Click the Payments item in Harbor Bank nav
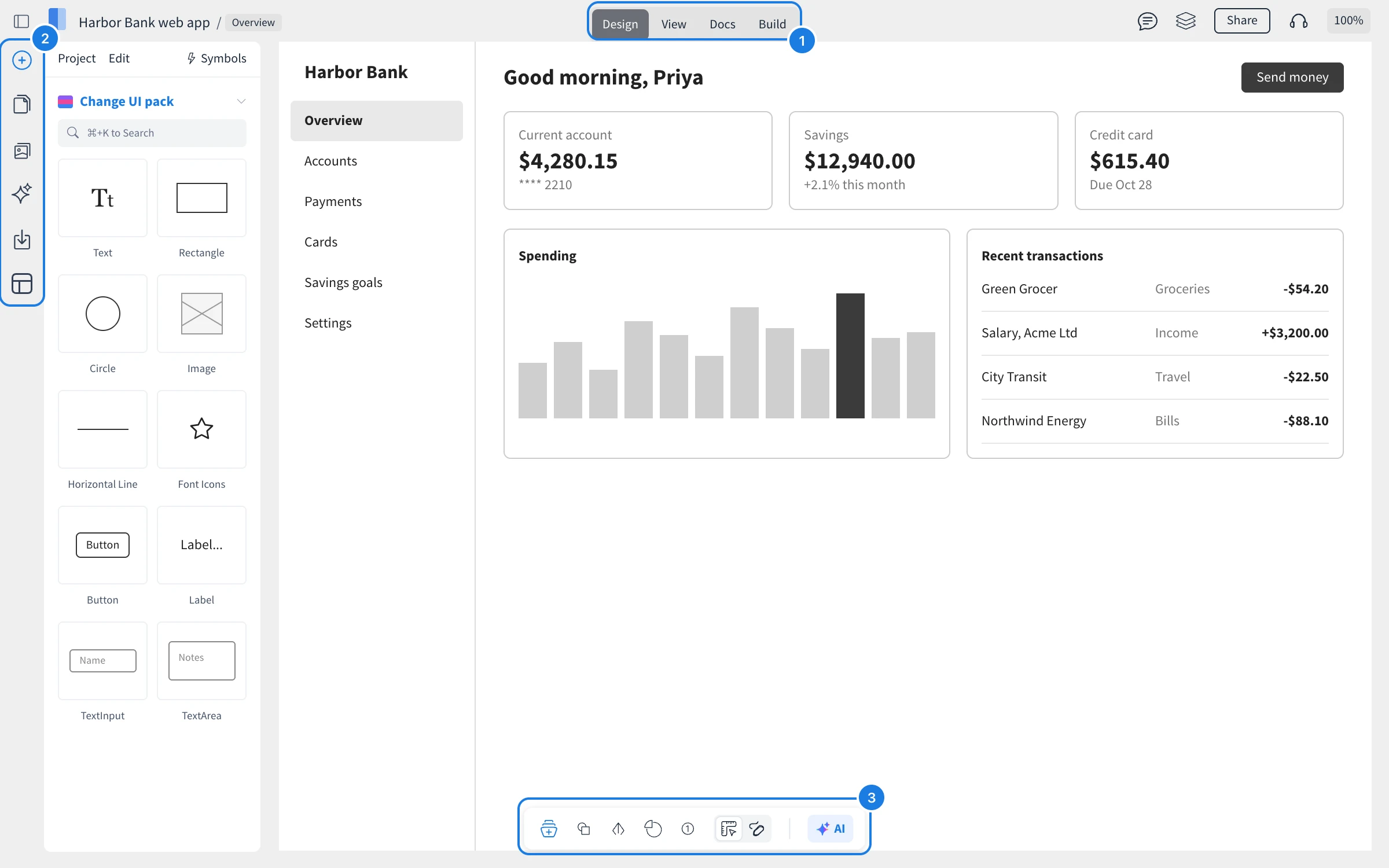 click(x=377, y=201)
